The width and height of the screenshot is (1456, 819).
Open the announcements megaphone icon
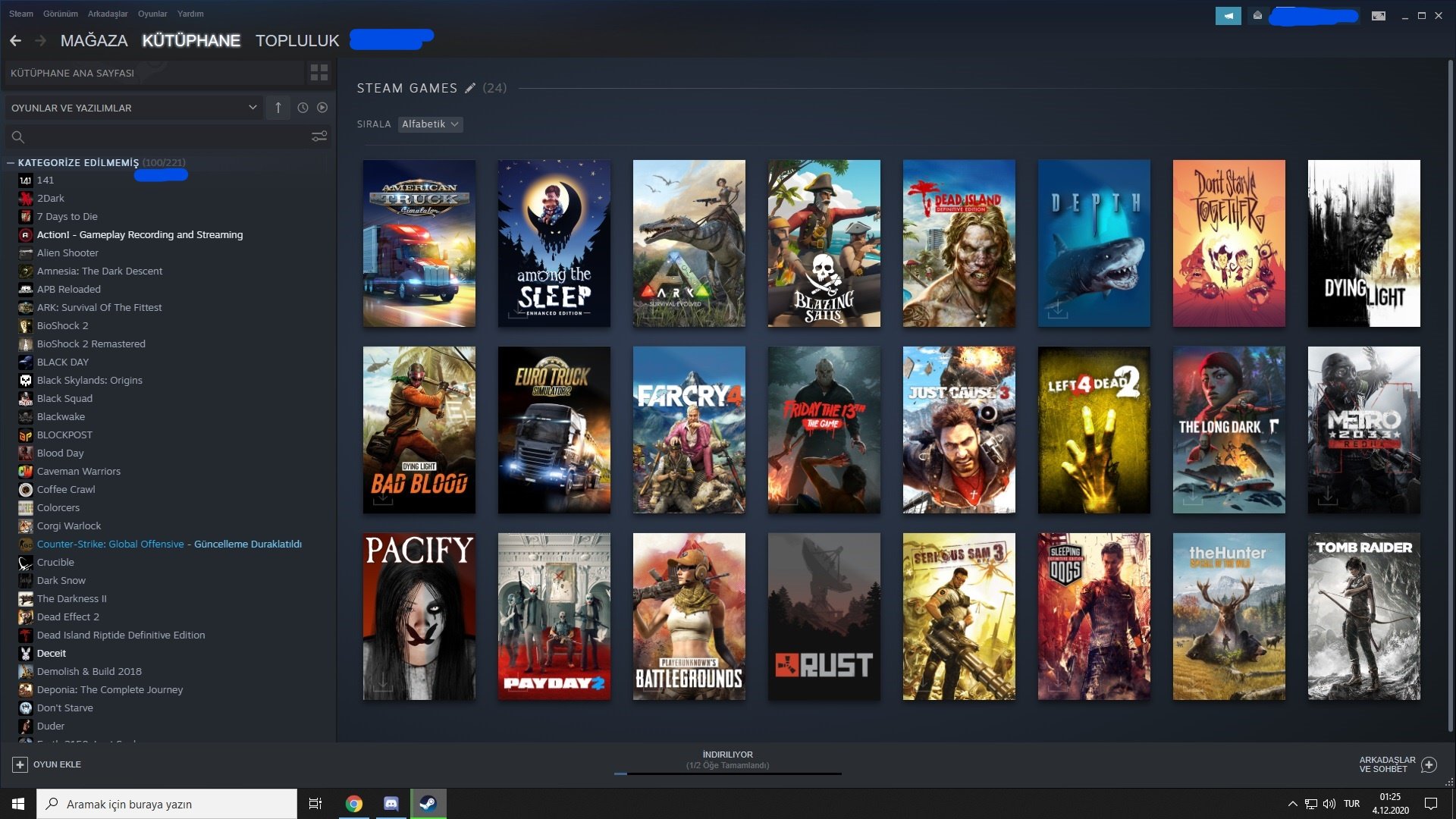click(x=1228, y=15)
